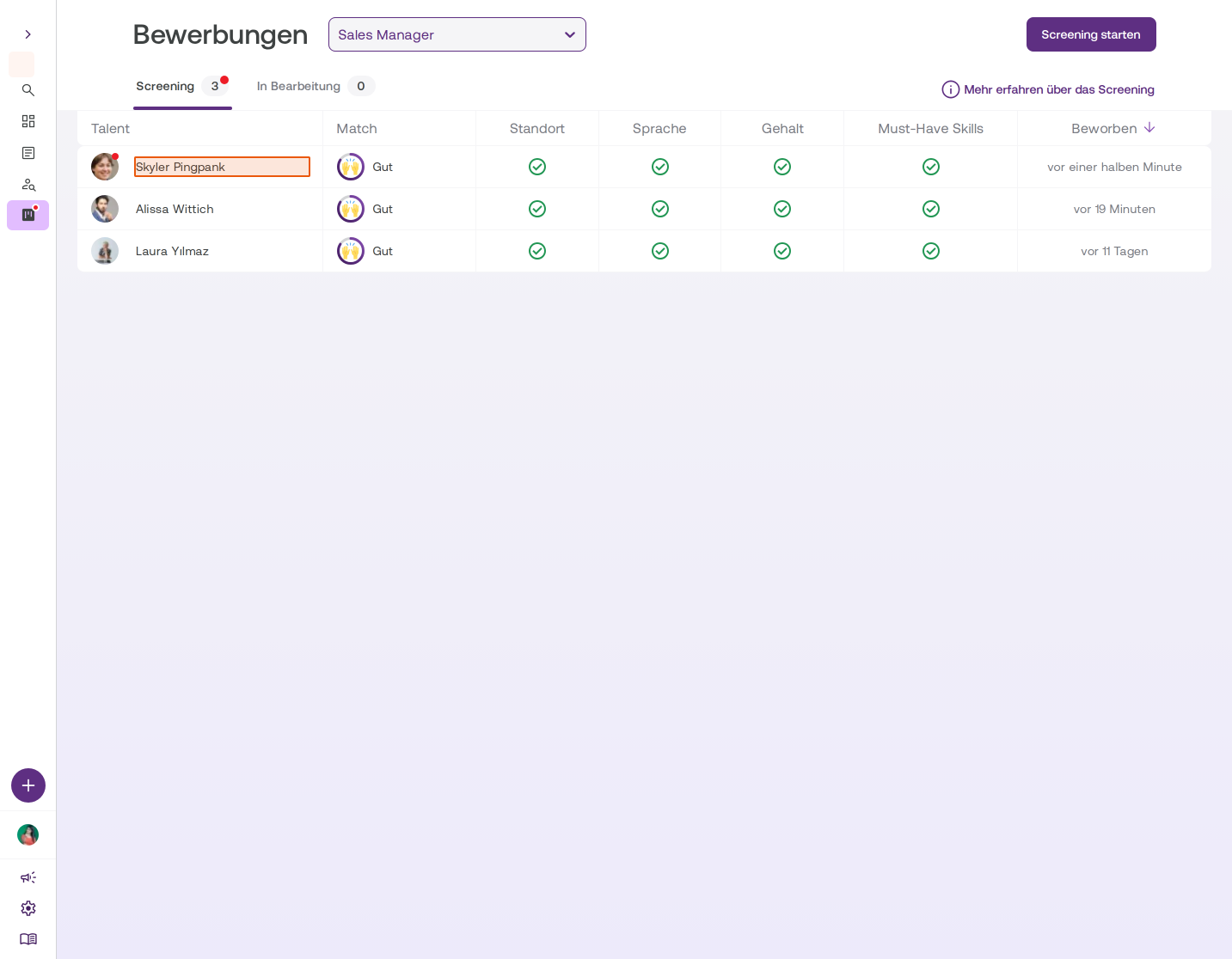Screen dimensions: 1232x959
Task: Click the Screening starten button
Action: (1091, 34)
